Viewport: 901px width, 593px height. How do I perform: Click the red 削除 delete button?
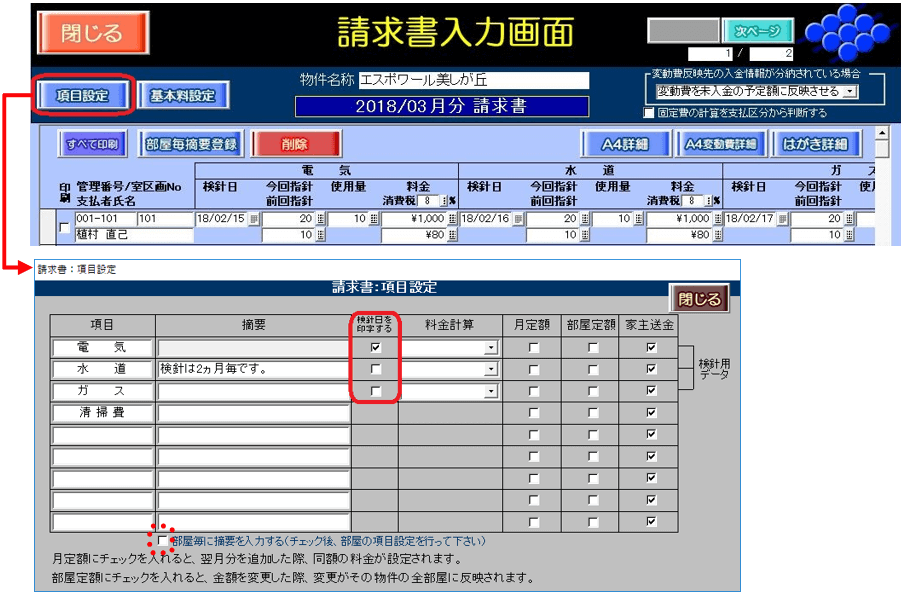pos(295,144)
